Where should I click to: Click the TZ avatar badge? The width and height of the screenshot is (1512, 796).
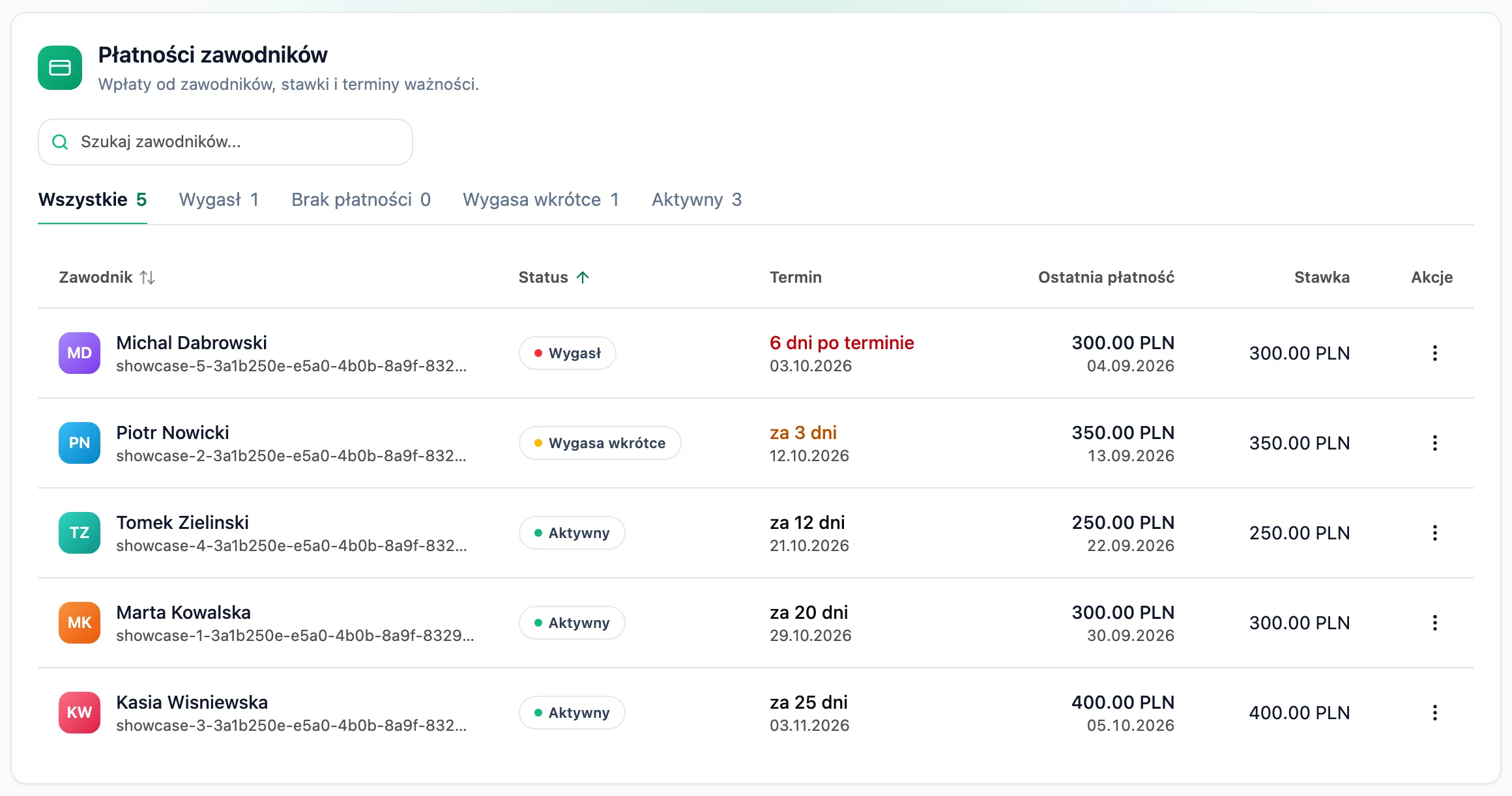[x=80, y=533]
